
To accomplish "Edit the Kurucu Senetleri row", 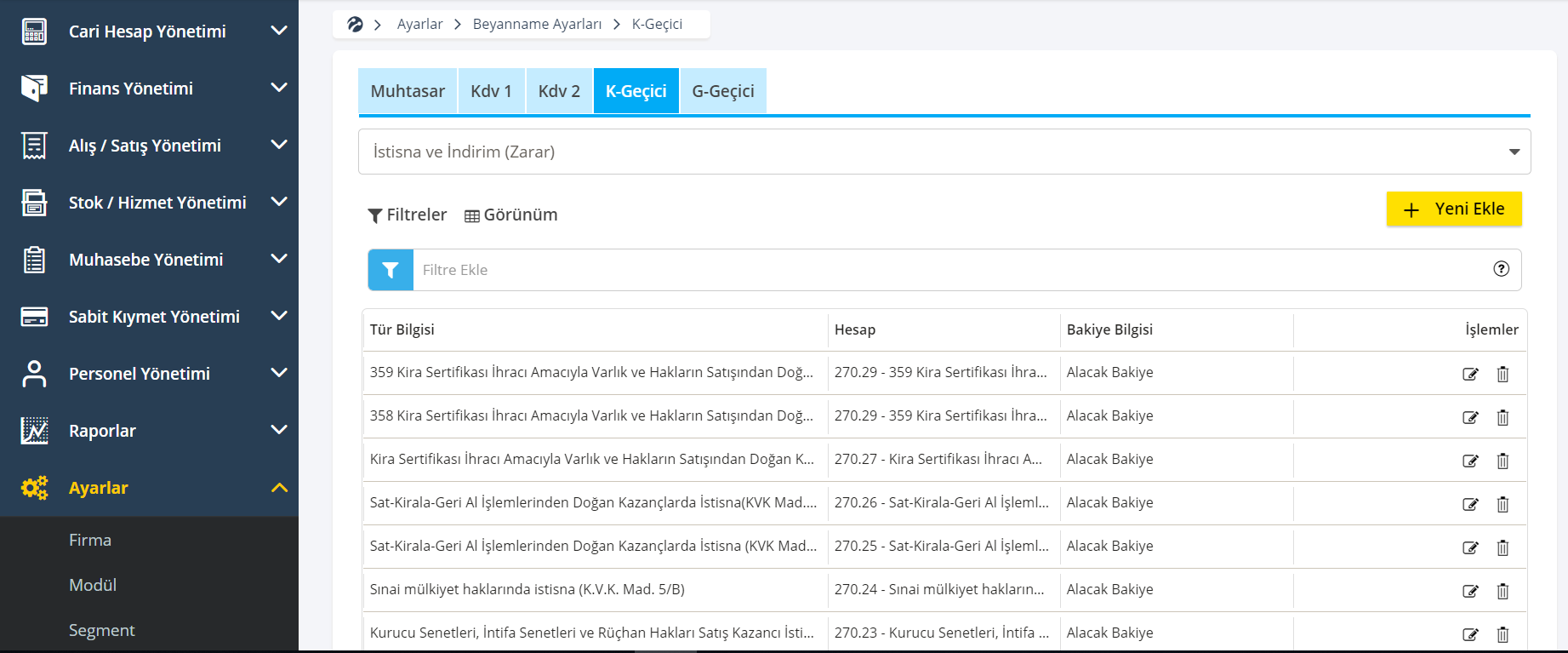I will (x=1470, y=634).
